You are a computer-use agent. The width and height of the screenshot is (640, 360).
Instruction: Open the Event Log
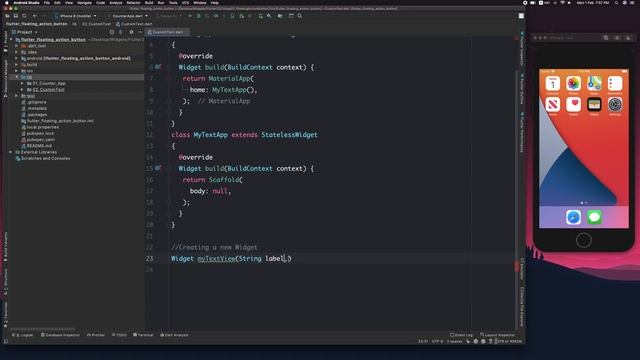(462, 335)
